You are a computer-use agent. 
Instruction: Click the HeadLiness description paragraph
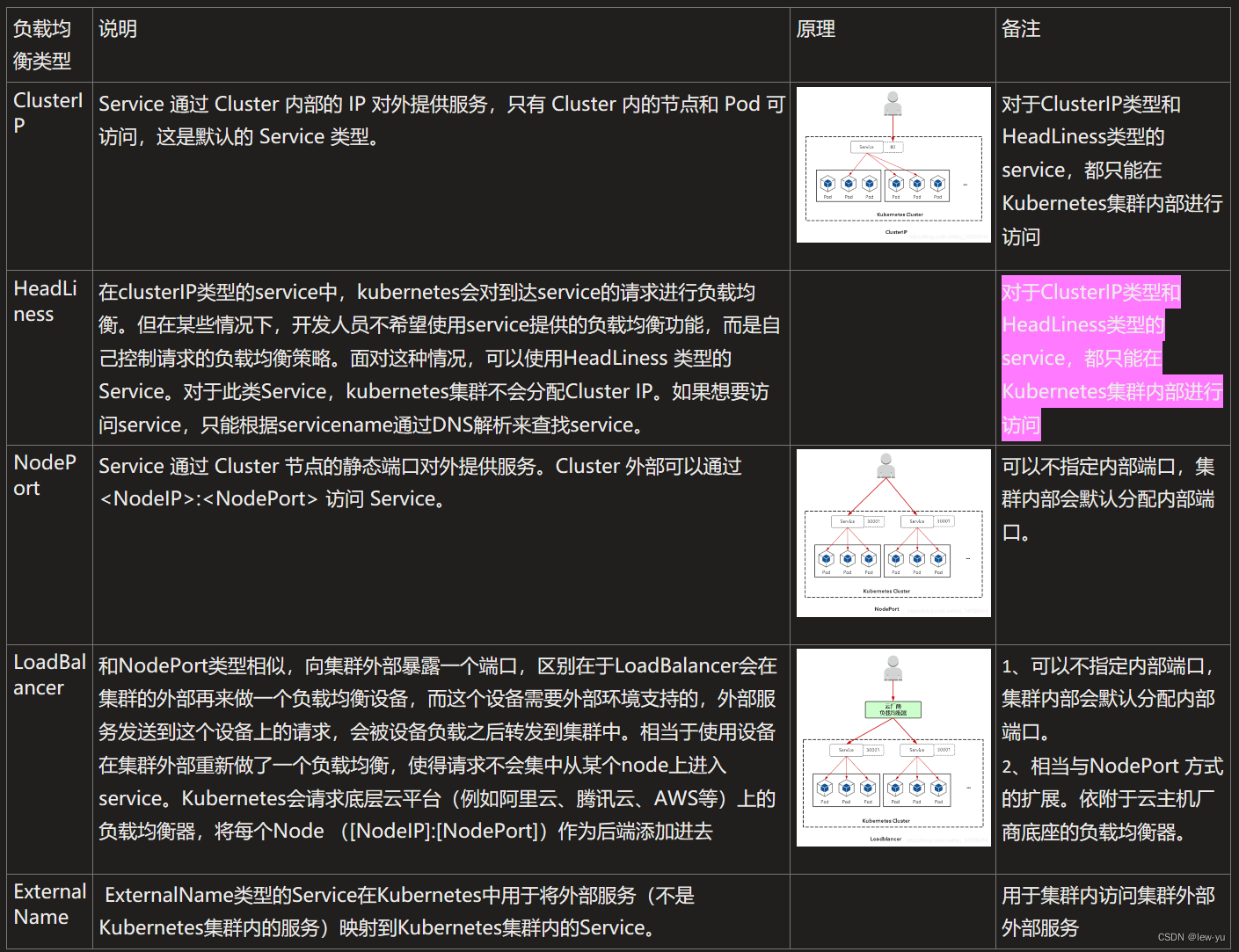click(x=440, y=359)
